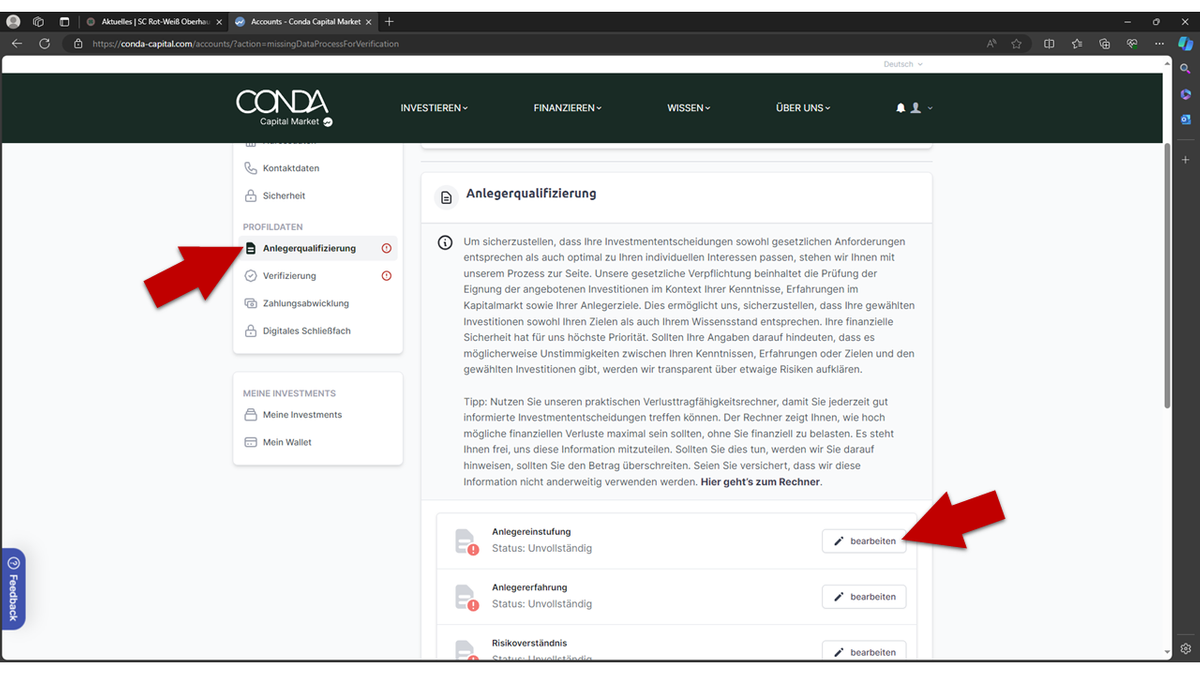The width and height of the screenshot is (1200, 675).
Task: Open the Deutsch language dropdown
Action: pyautogui.click(x=903, y=64)
